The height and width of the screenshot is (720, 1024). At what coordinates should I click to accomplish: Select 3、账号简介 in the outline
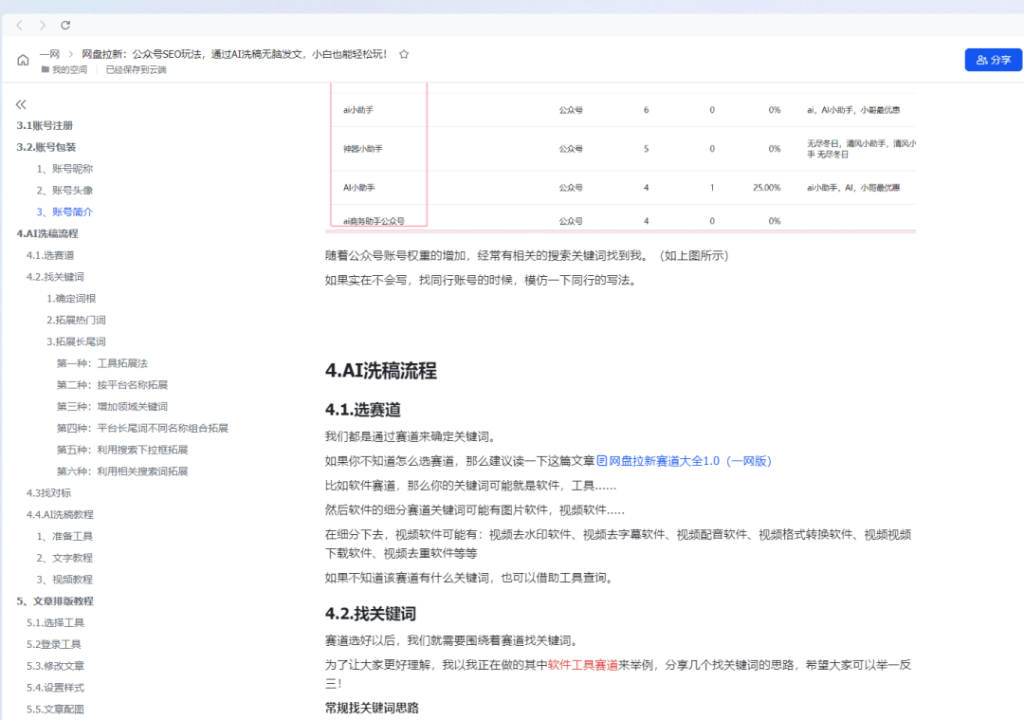(x=65, y=212)
